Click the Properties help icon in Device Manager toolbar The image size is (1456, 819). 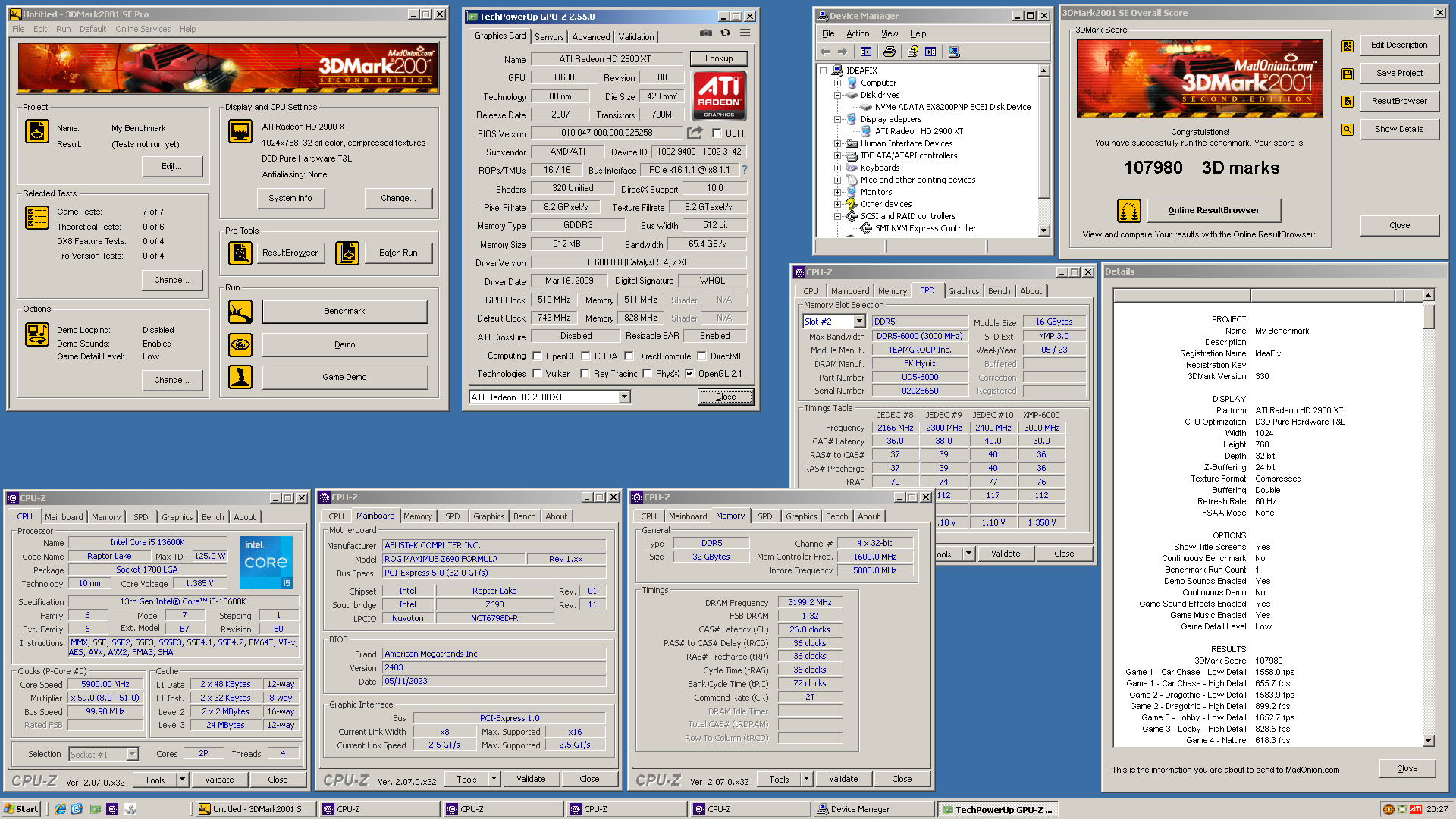912,52
